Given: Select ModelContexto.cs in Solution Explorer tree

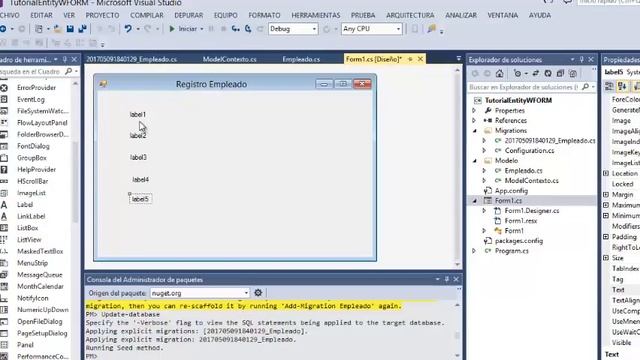Looking at the screenshot, I should (531, 180).
